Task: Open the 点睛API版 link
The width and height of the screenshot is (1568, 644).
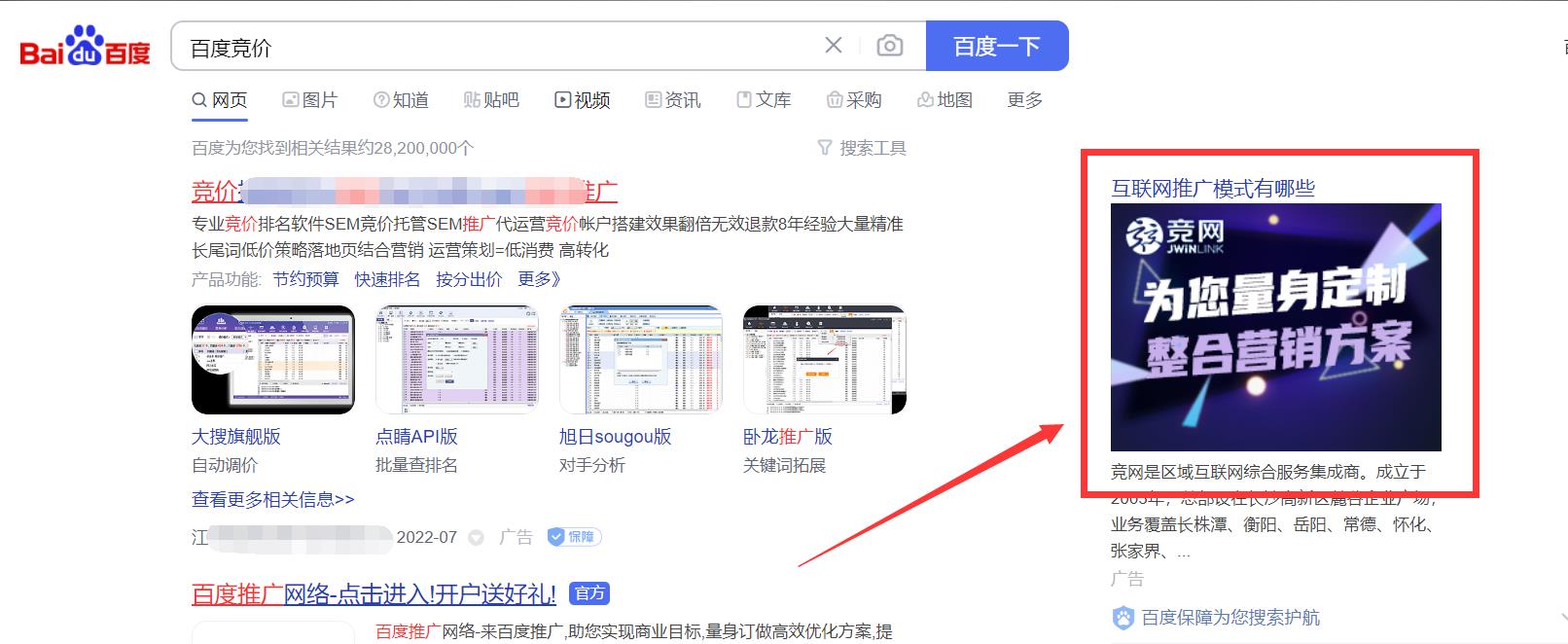Action: point(416,437)
